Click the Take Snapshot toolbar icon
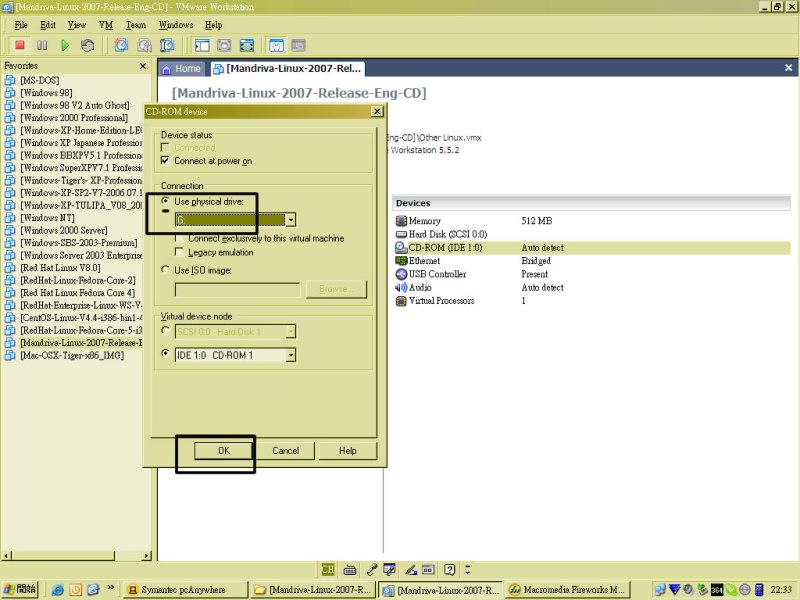The image size is (800, 600). (121, 45)
